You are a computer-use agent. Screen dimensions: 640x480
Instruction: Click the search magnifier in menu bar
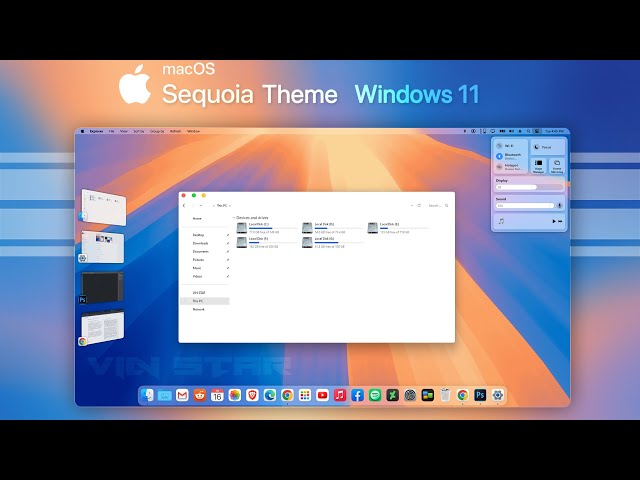coord(528,131)
